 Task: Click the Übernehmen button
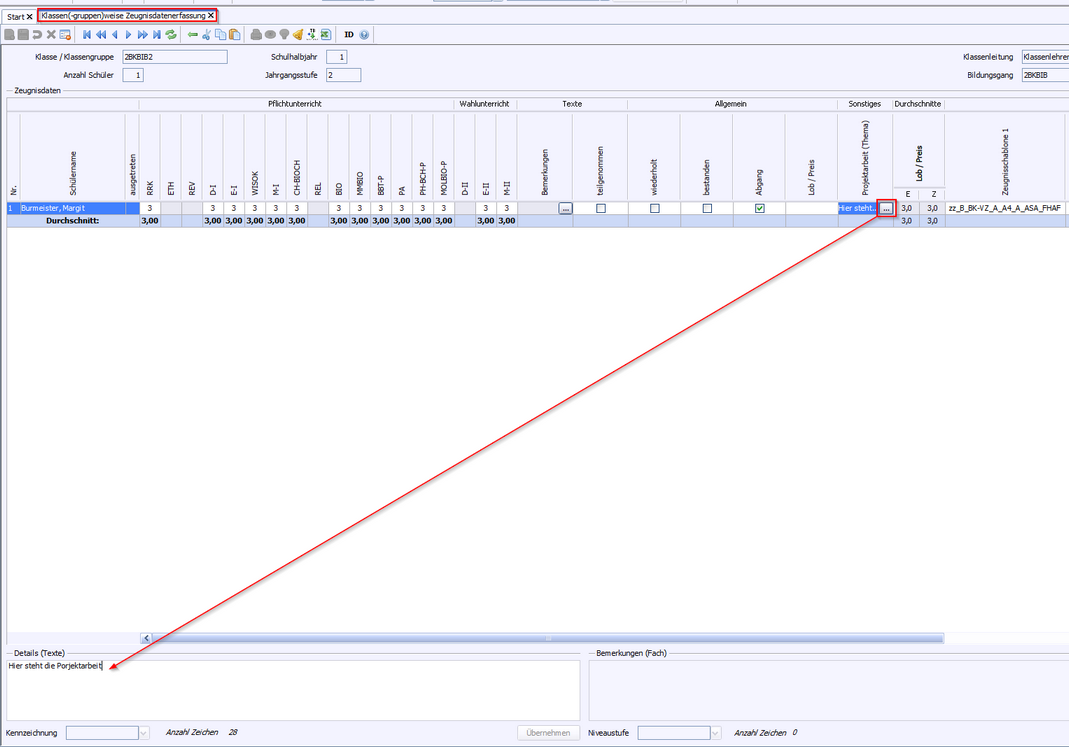coord(549,733)
